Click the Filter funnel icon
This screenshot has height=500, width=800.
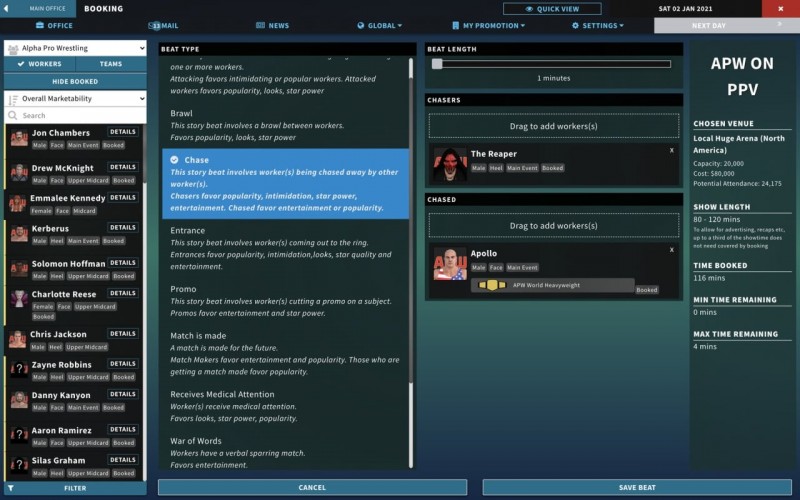coord(11,488)
